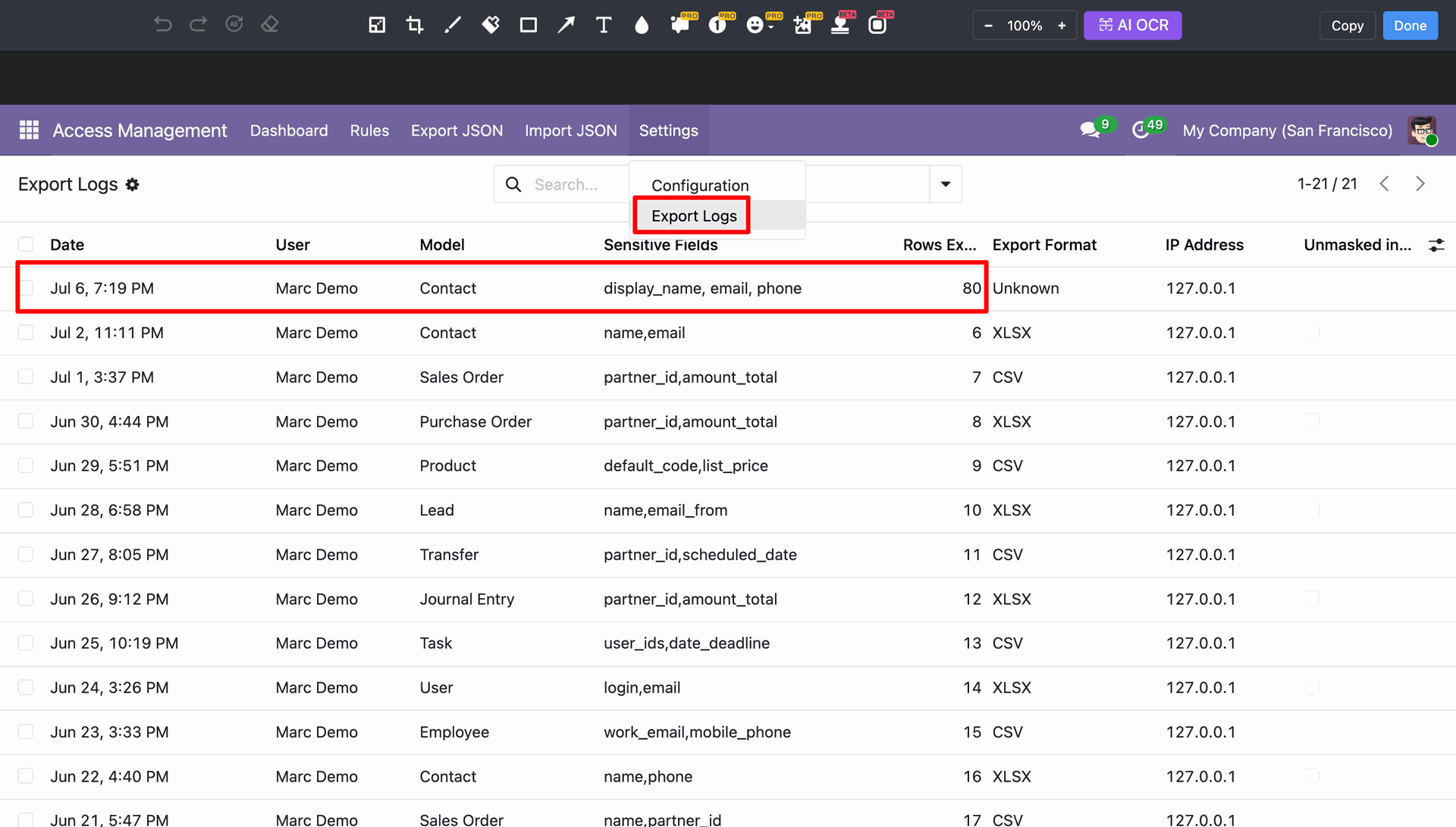Decrease zoom with the minus button
The height and width of the screenshot is (827, 1456).
[x=988, y=25]
